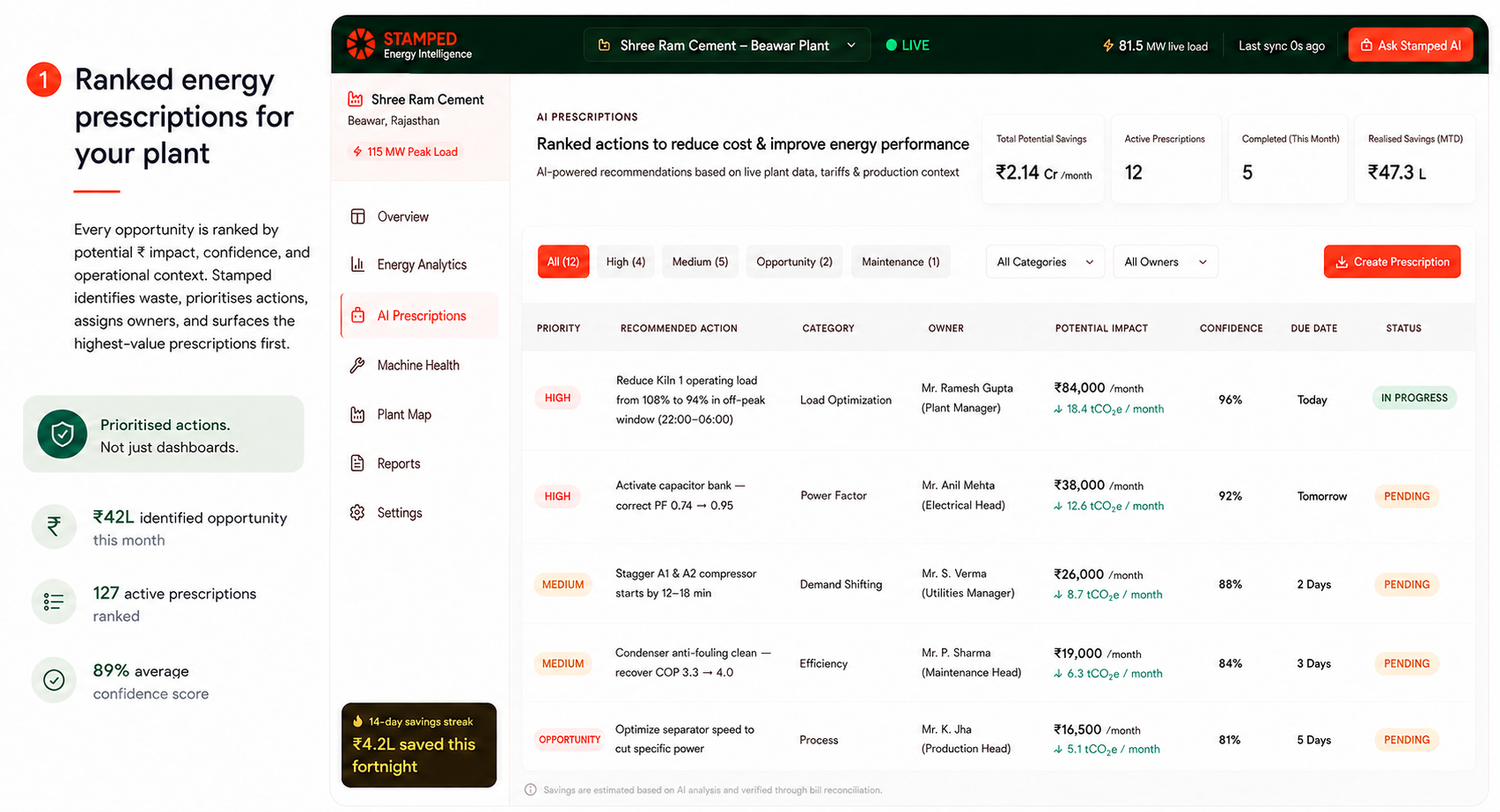The height and width of the screenshot is (812, 1500).
Task: Sort by the CONFIDENCE column header
Action: coord(1231,328)
